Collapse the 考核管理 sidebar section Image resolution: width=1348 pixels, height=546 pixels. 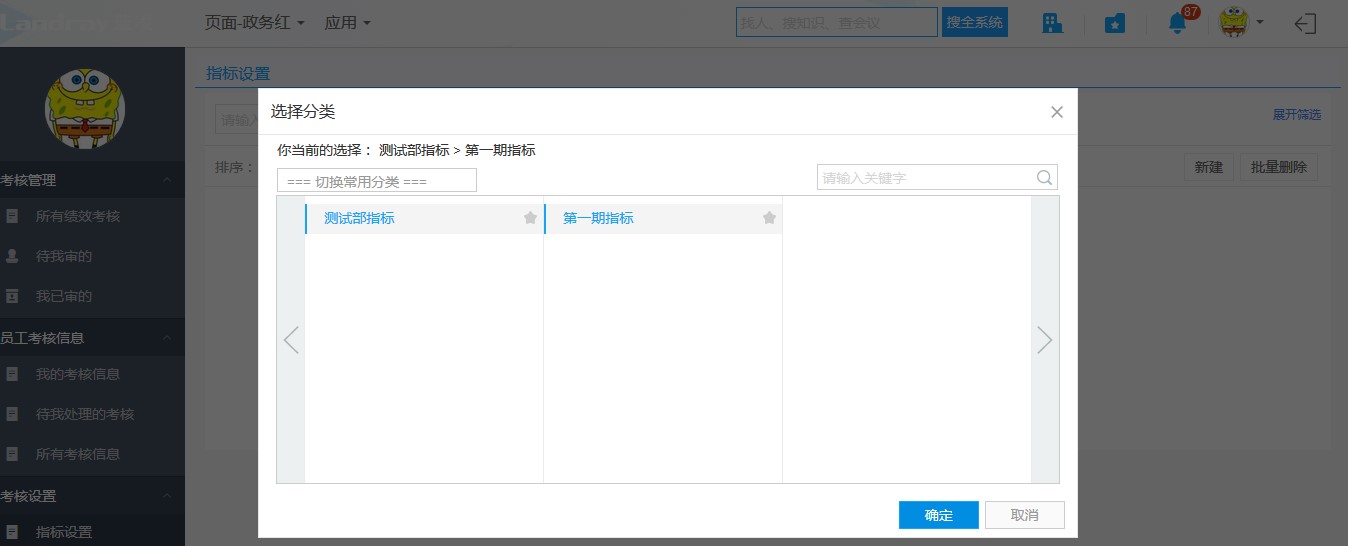point(167,180)
